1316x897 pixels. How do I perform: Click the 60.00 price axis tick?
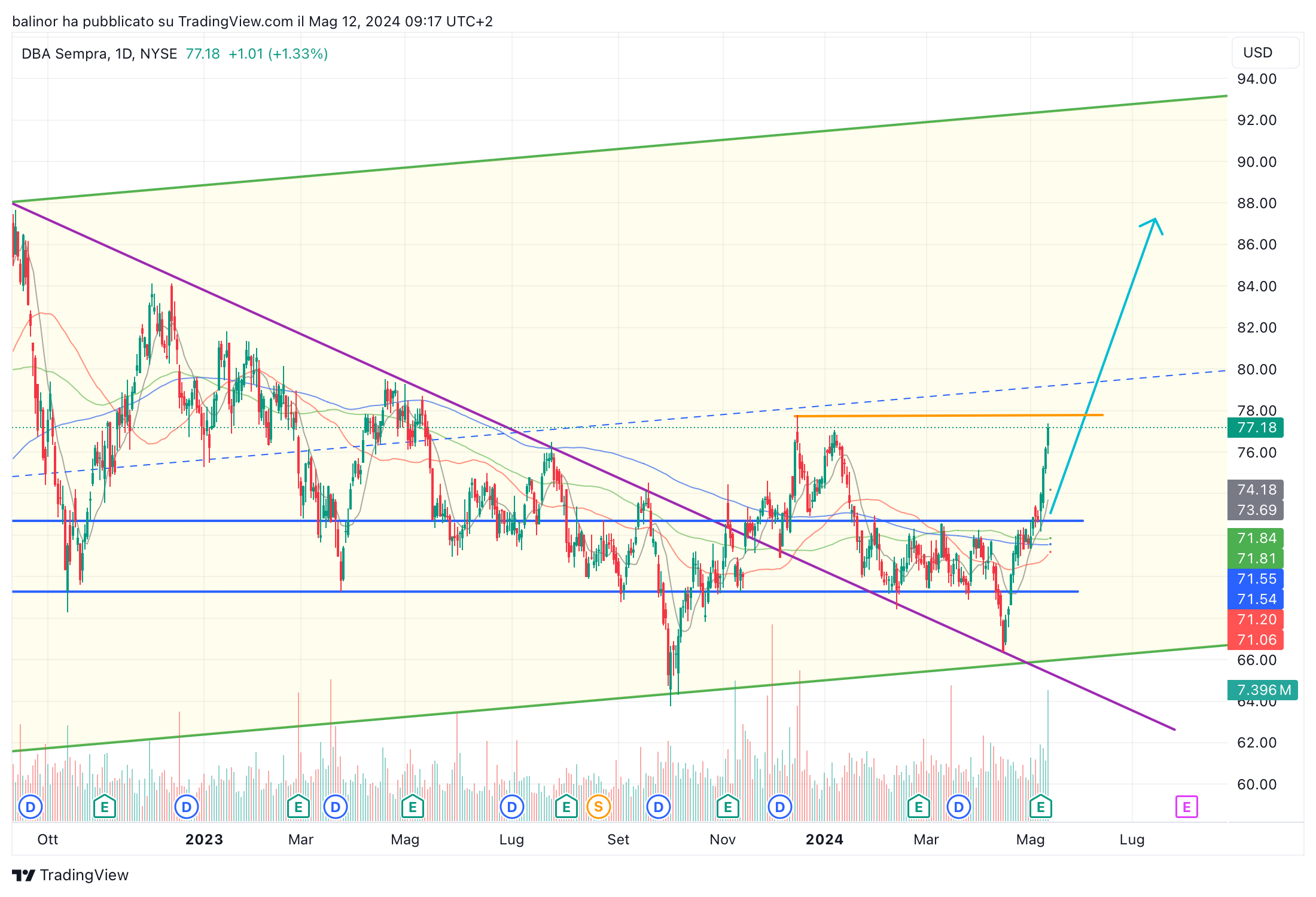1257,784
